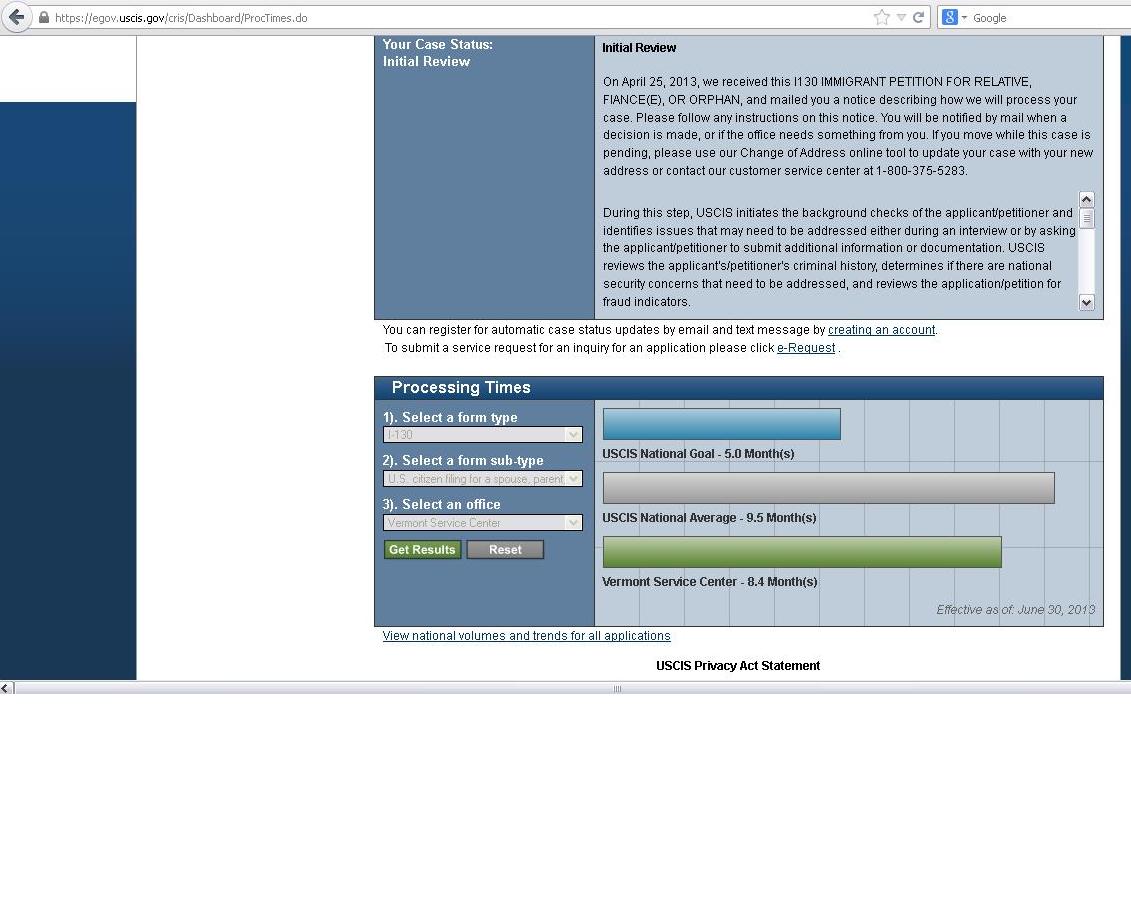Focus the Google search box
The height and width of the screenshot is (902, 1131).
click(1050, 18)
